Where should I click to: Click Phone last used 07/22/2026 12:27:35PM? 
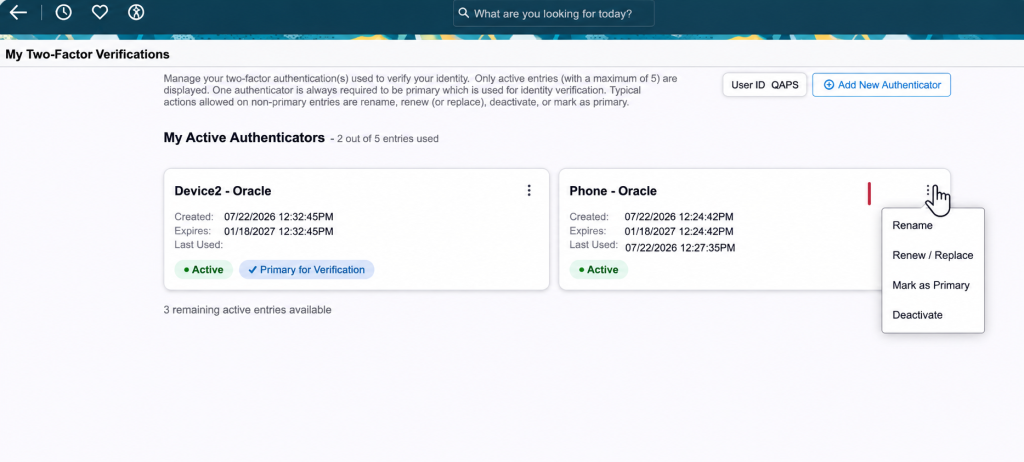coord(680,248)
